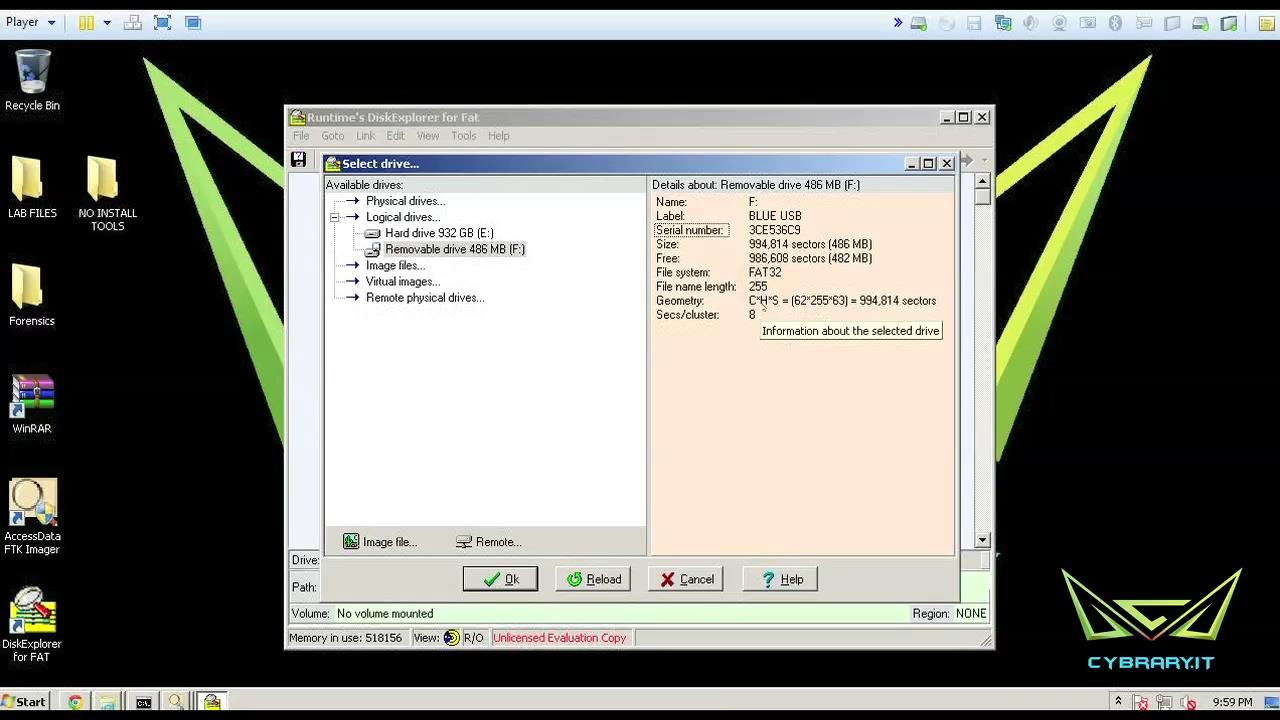Click the sound card device icon in Player toolbar
1280x720 pixels.
click(1031, 23)
